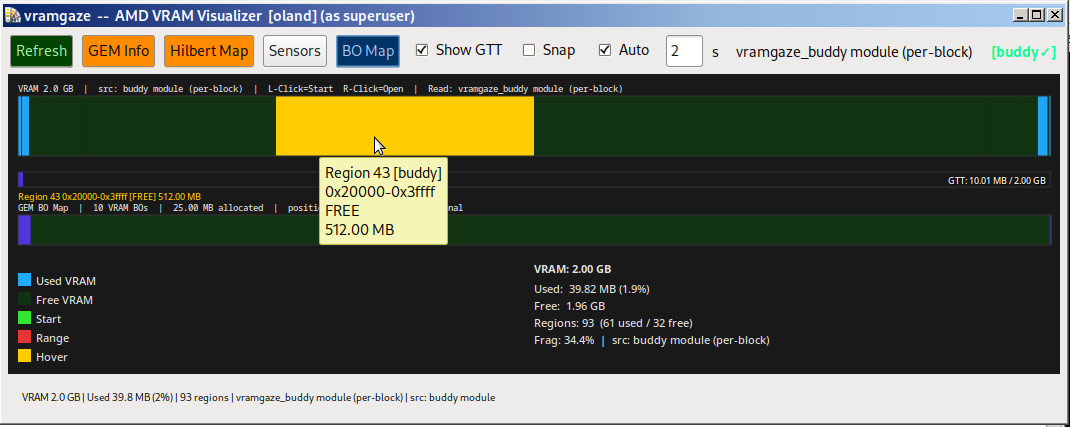Enable the Snap checkbox
Image resolution: width=1070 pixels, height=427 pixels.
[529, 51]
